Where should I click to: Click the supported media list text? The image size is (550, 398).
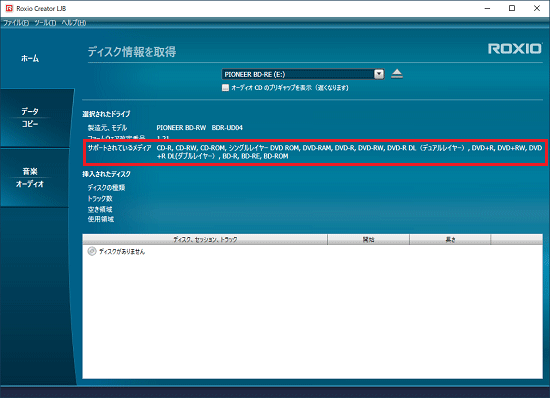(349, 152)
